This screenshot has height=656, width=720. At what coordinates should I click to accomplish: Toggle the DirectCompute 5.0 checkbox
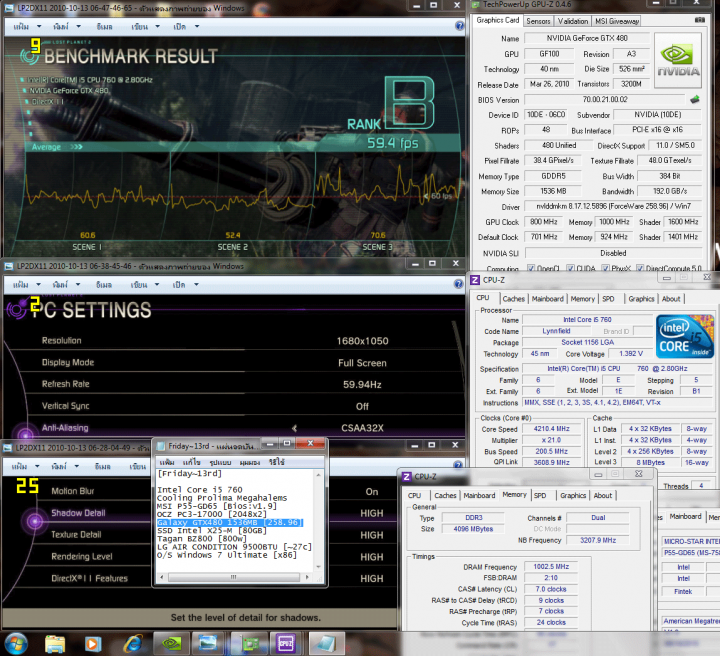pos(640,268)
